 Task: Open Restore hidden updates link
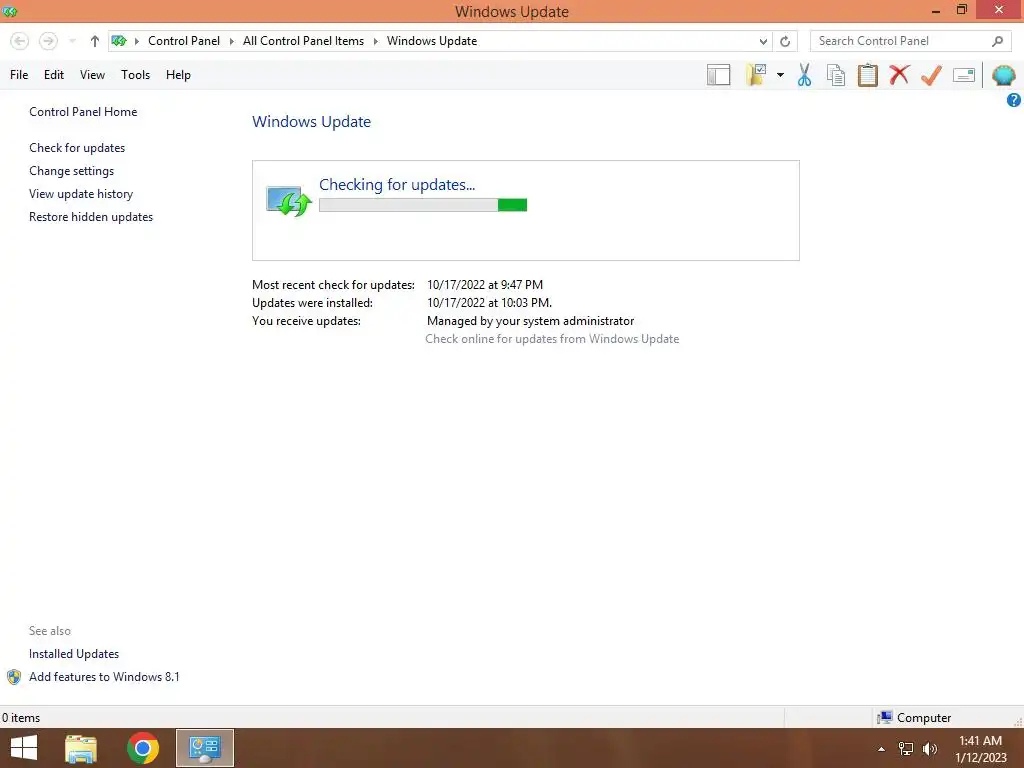coord(91,217)
